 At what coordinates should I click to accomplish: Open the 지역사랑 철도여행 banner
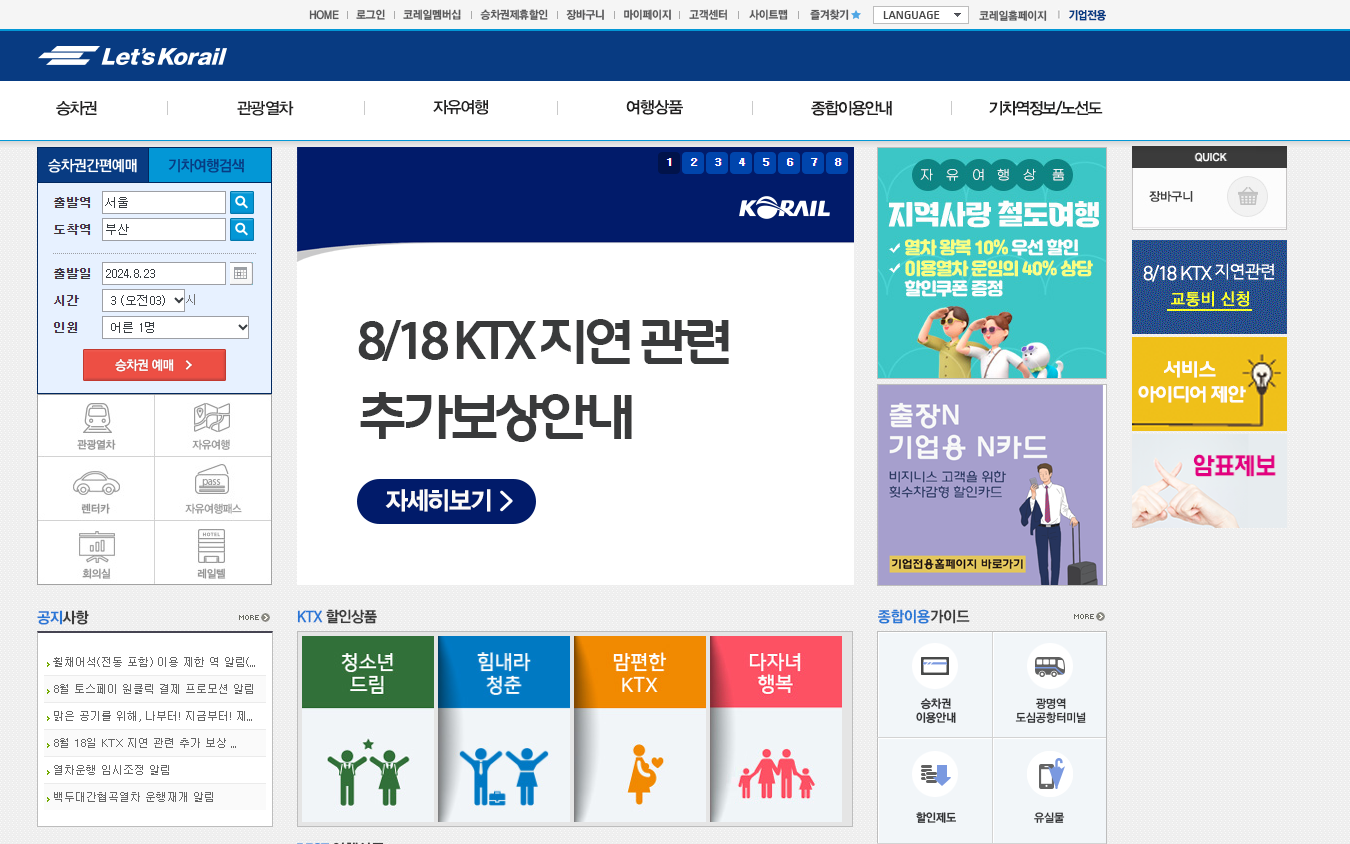[992, 263]
